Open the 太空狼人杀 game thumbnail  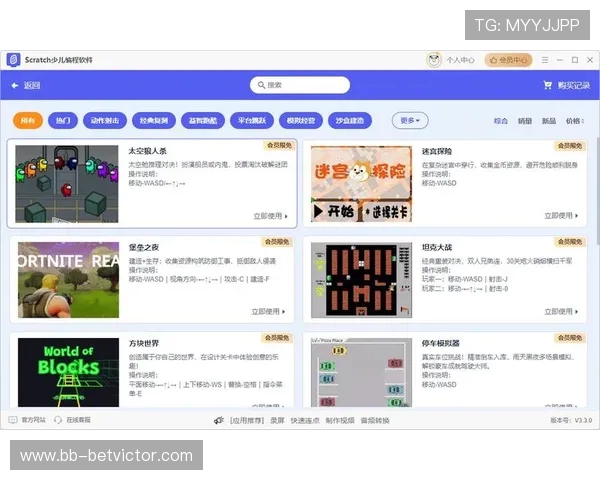(67, 184)
